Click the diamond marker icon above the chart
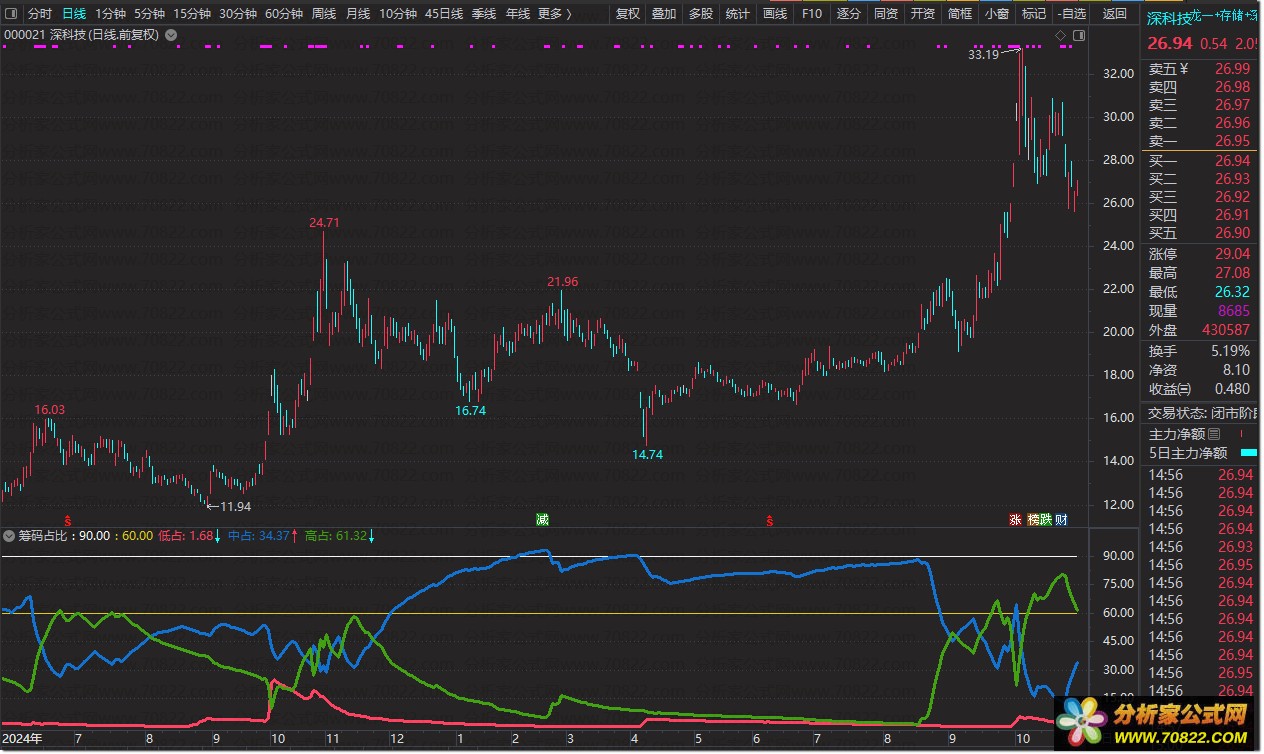 (1061, 35)
